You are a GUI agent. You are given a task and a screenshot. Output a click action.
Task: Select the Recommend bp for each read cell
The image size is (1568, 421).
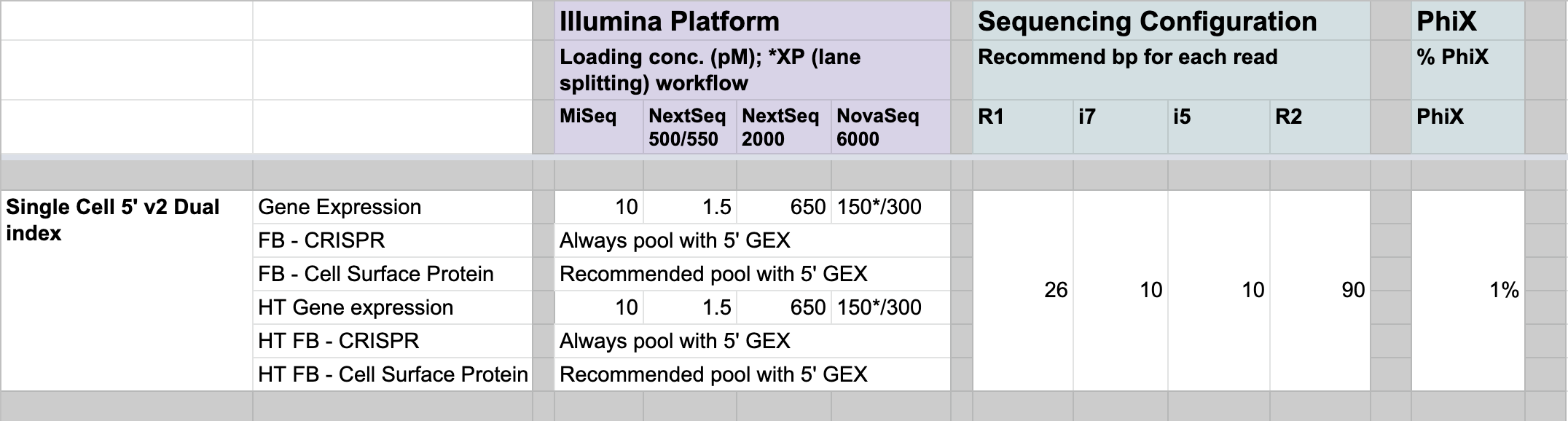[1171, 70]
